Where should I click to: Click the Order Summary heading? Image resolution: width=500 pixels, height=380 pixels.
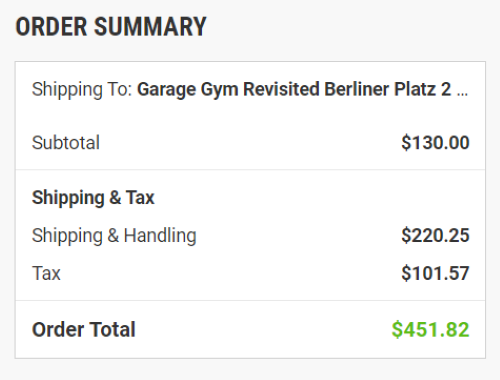[x=111, y=27]
